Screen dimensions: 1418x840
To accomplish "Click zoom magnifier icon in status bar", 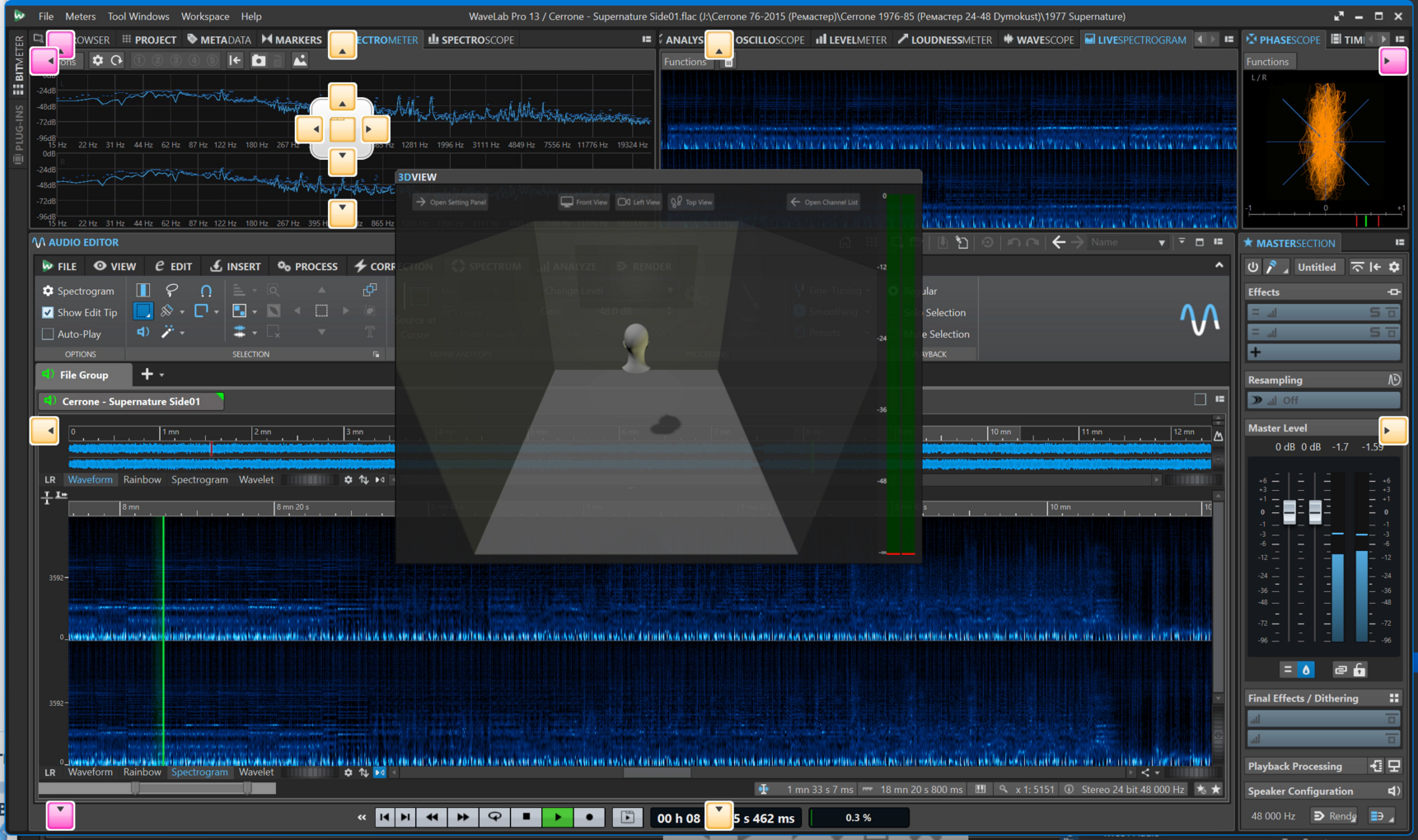I will 1003,789.
